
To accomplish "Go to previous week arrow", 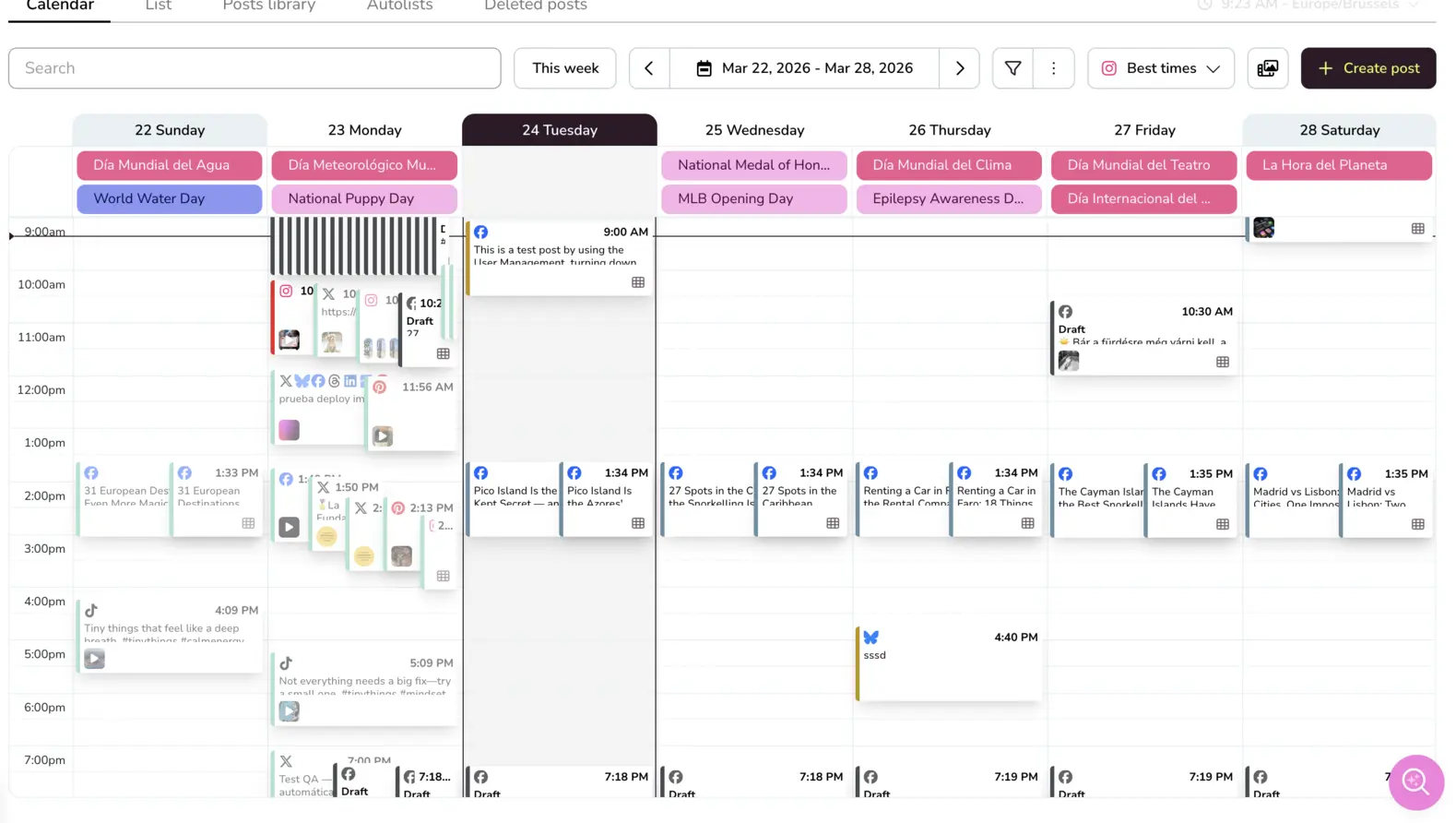I will (x=649, y=68).
